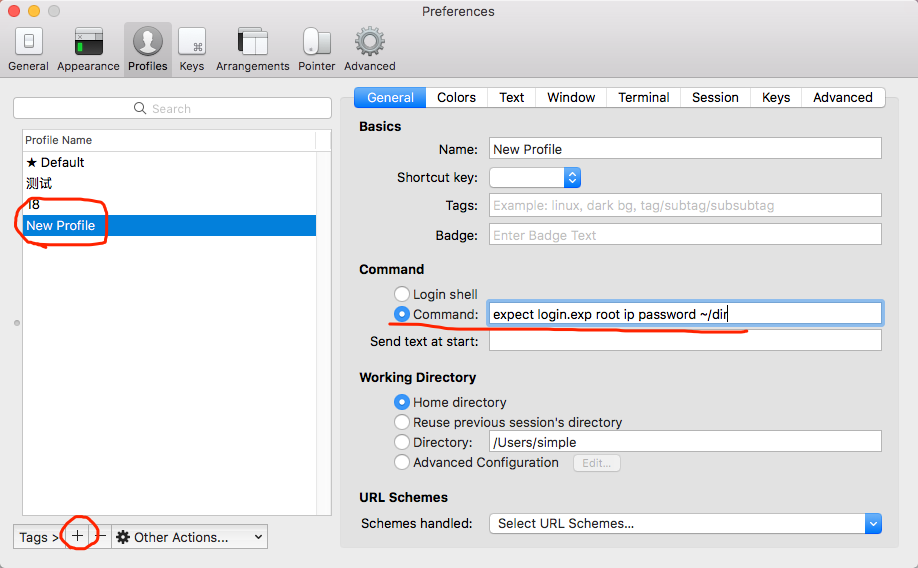Select the Login shell radio button

[x=402, y=294]
